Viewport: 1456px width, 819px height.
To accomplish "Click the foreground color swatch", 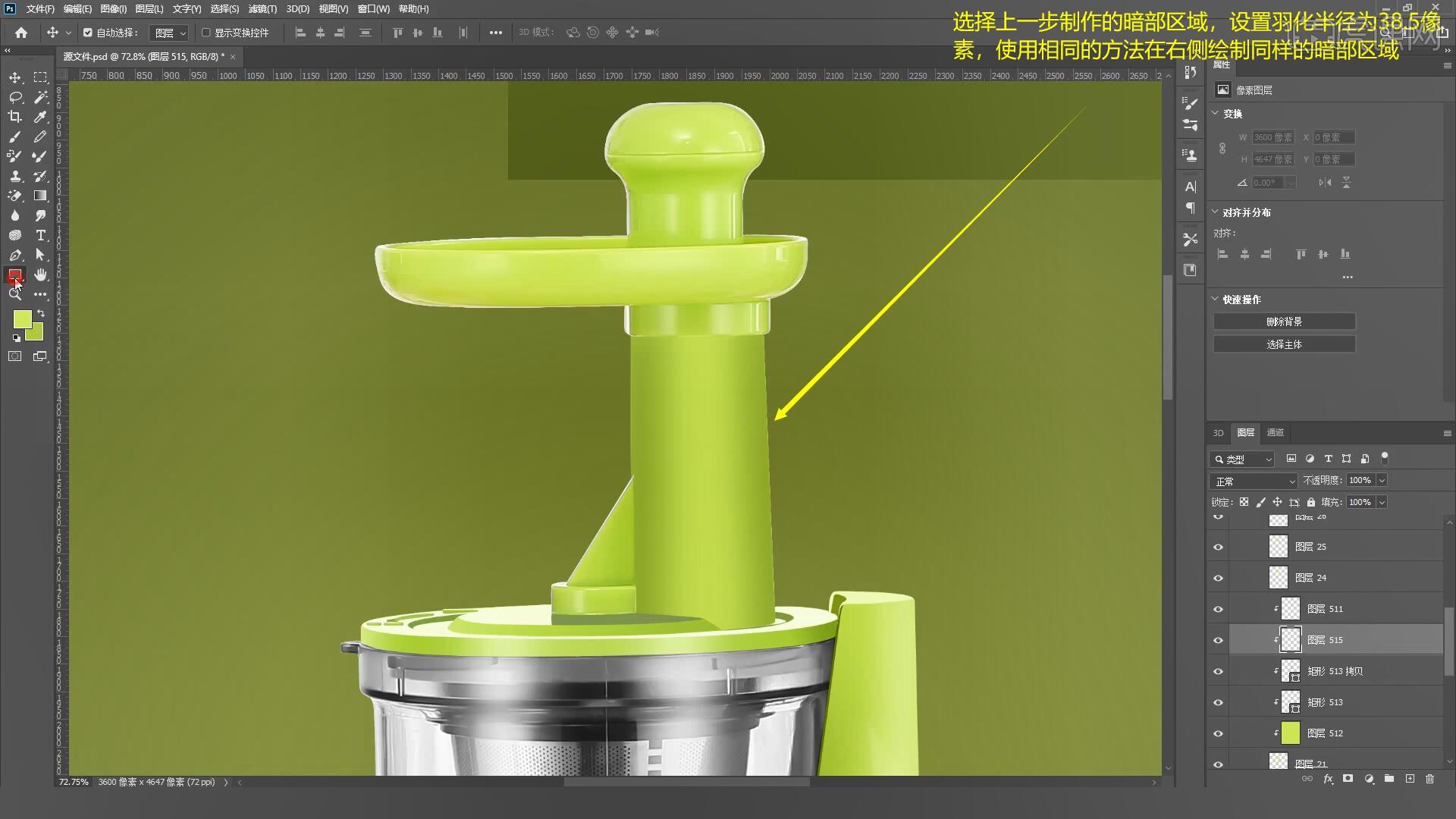I will point(21,318).
